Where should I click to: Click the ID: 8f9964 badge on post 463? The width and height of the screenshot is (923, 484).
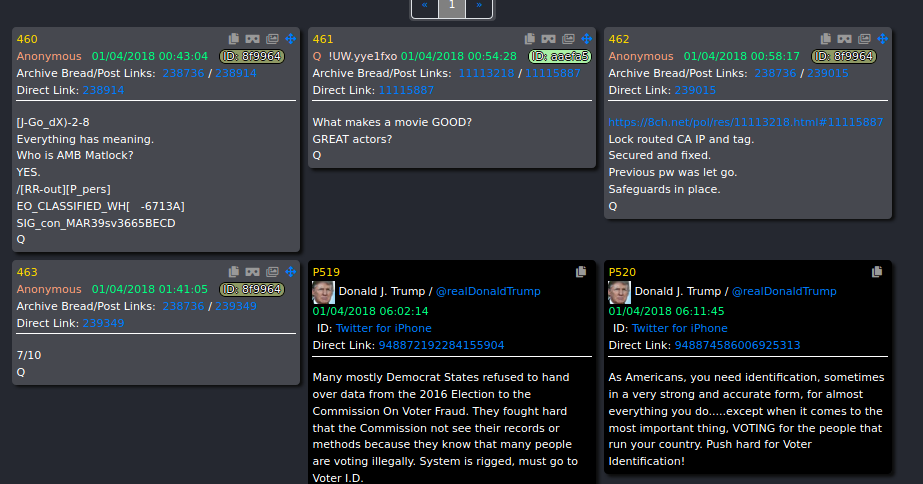pos(252,290)
